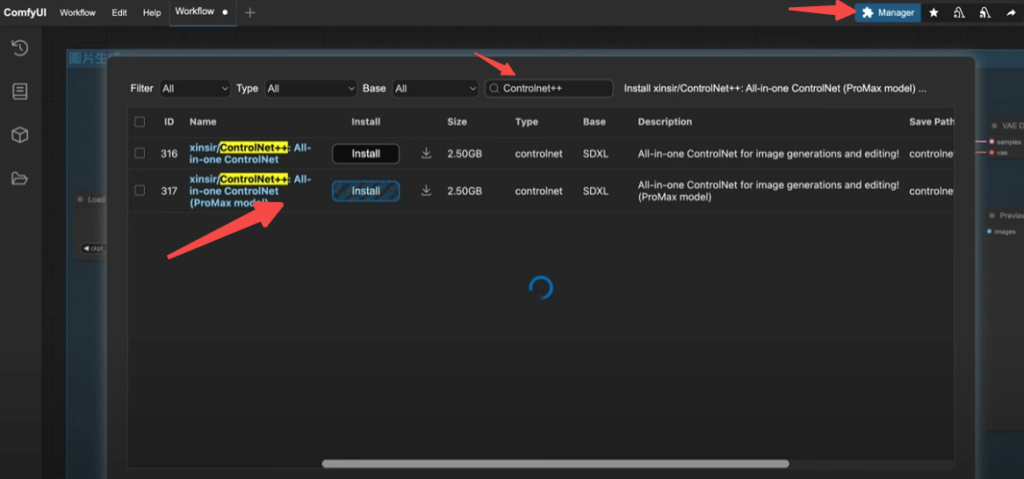Screen dimensions: 1024x479
Task: Open xinsir ControlNet++ ProMax link in row 317
Action: (250, 191)
